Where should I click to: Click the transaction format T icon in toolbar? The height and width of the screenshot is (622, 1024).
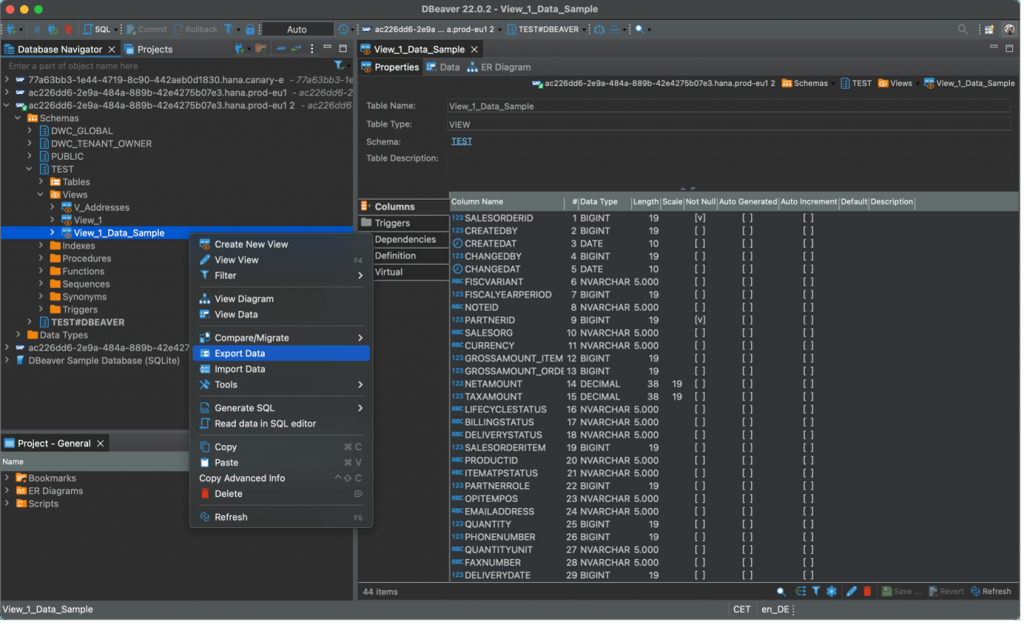228,29
